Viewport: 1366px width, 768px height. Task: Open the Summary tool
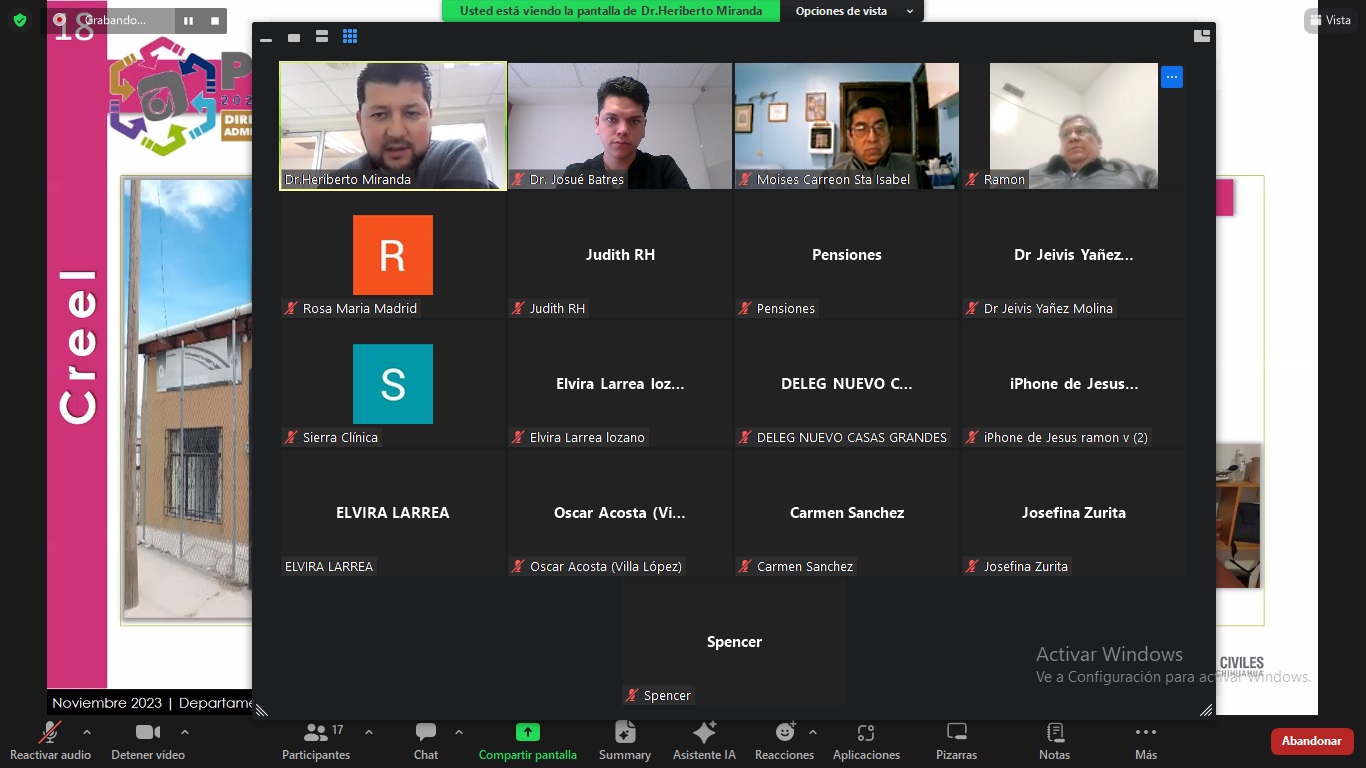click(625, 740)
